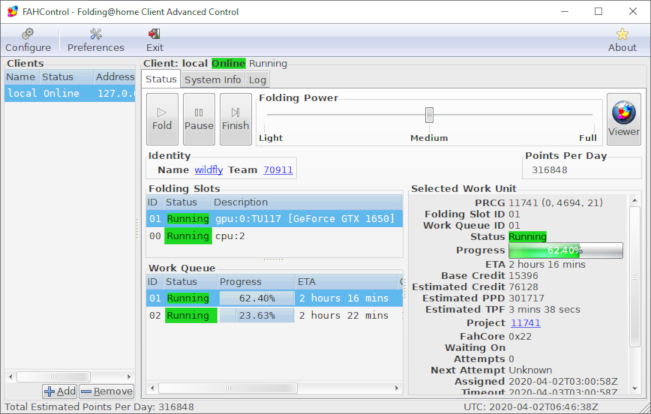Select the local client row
Image resolution: width=651 pixels, height=414 pixels.
(x=70, y=93)
